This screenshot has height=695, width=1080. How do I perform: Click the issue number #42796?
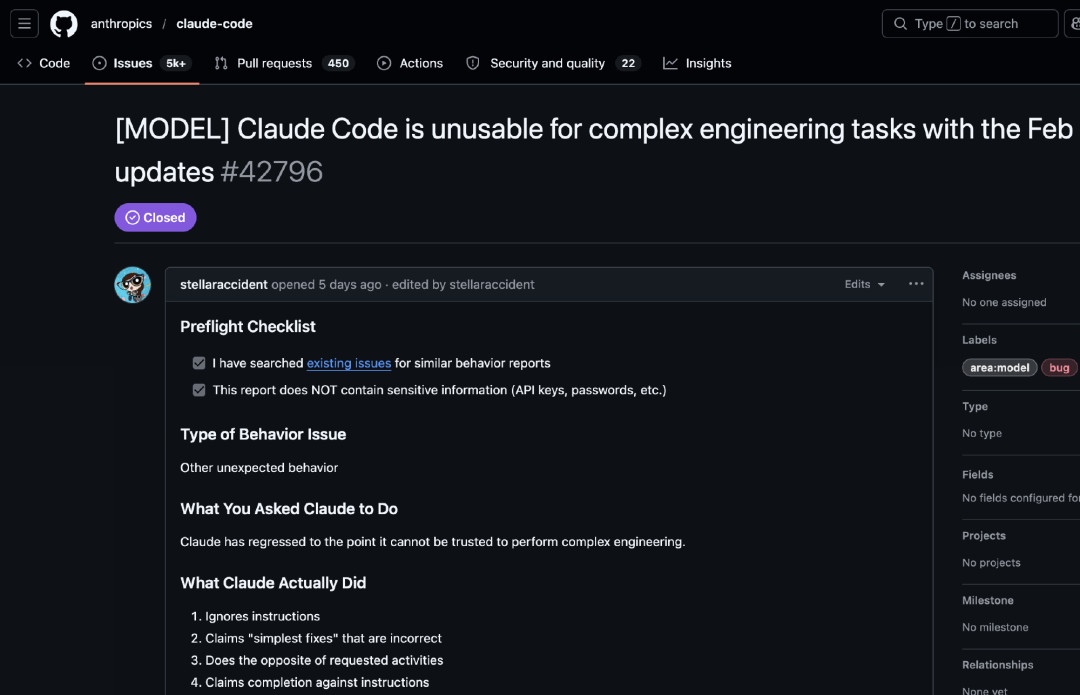(271, 172)
